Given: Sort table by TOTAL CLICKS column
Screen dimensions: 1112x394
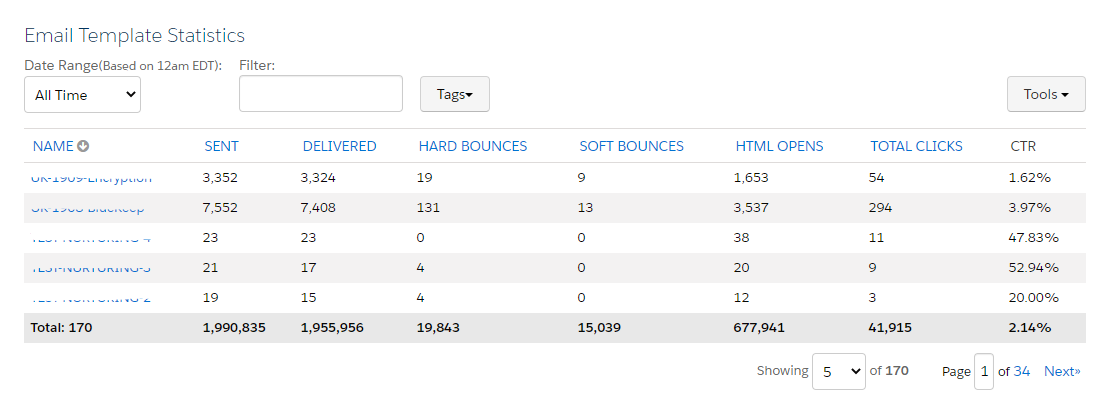Looking at the screenshot, I should (x=916, y=147).
